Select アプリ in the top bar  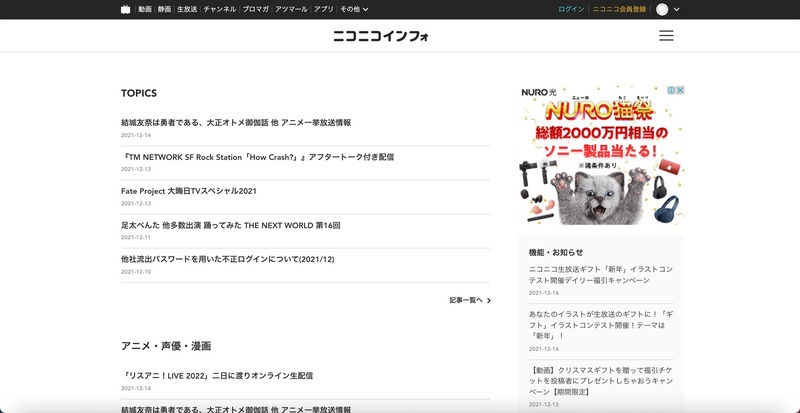[323, 9]
